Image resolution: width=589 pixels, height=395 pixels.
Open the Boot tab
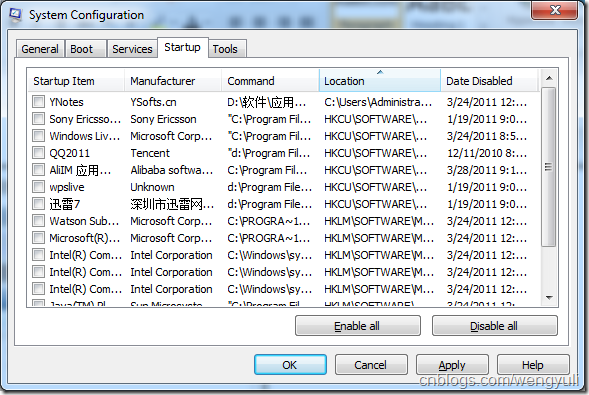[85, 49]
